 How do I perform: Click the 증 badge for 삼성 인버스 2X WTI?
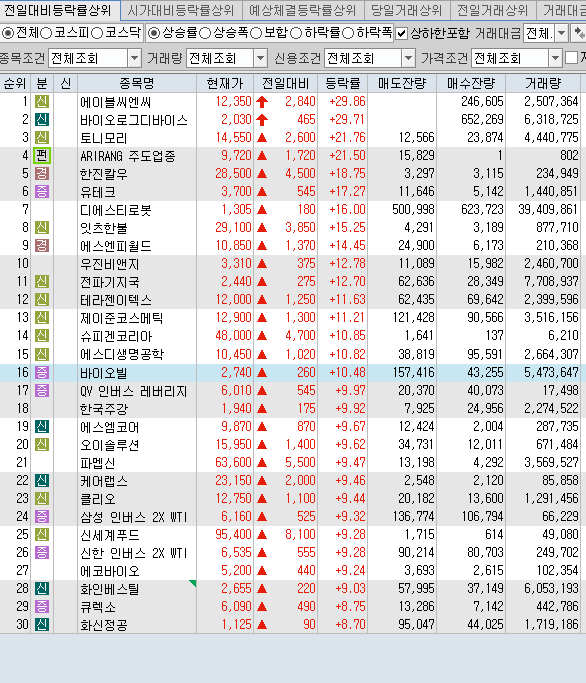(x=42, y=517)
